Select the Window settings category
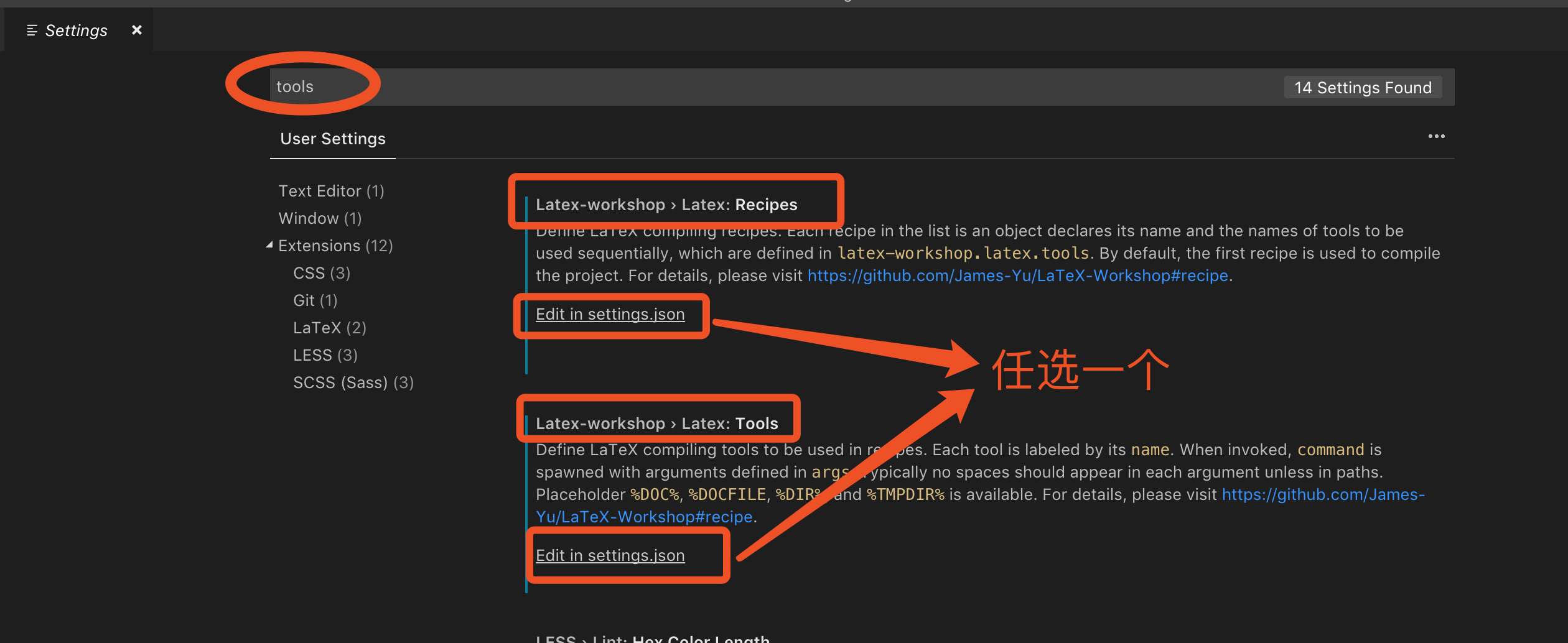This screenshot has height=643, width=1568. tap(320, 218)
